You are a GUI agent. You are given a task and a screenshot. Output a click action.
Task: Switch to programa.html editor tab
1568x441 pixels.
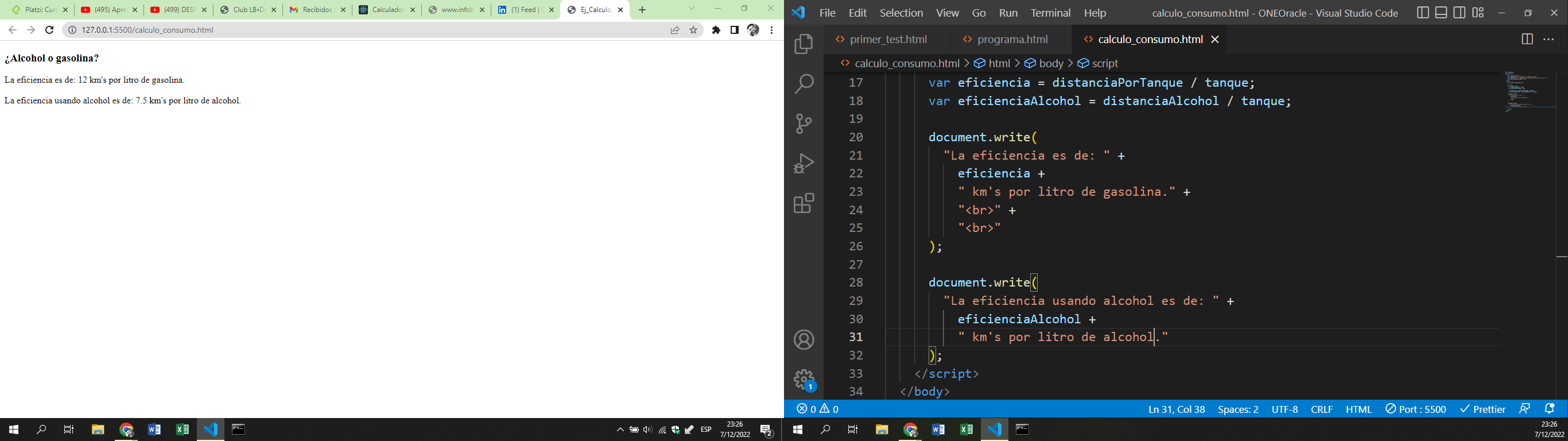tap(1012, 40)
